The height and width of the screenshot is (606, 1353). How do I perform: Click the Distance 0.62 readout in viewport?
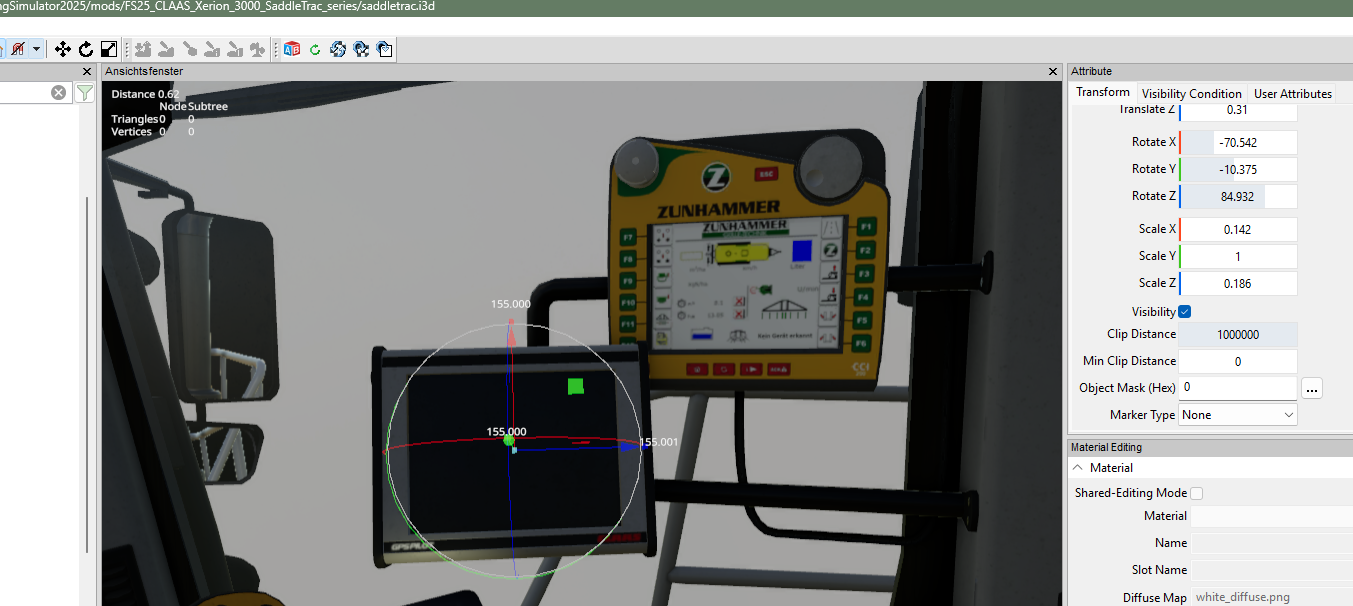(145, 94)
